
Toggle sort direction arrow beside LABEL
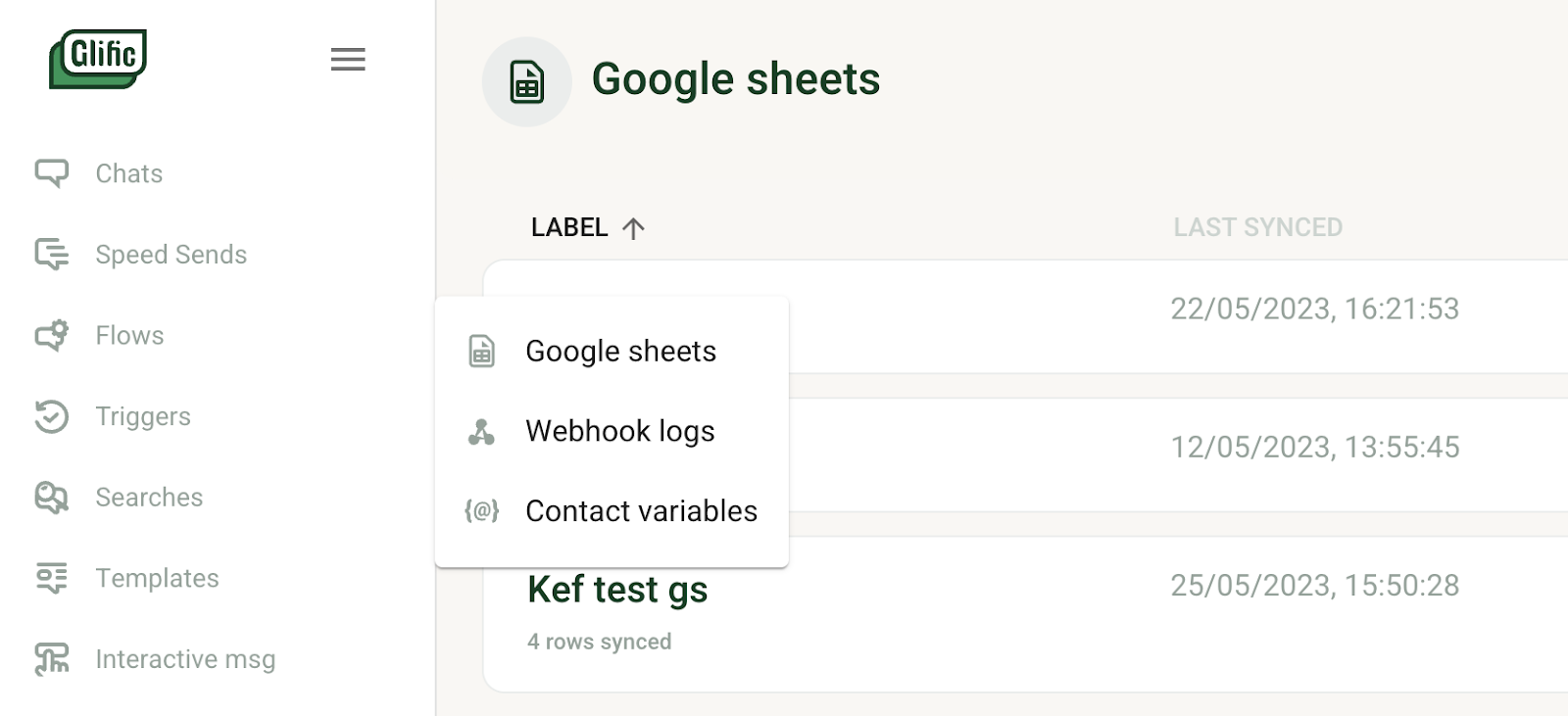(x=634, y=228)
